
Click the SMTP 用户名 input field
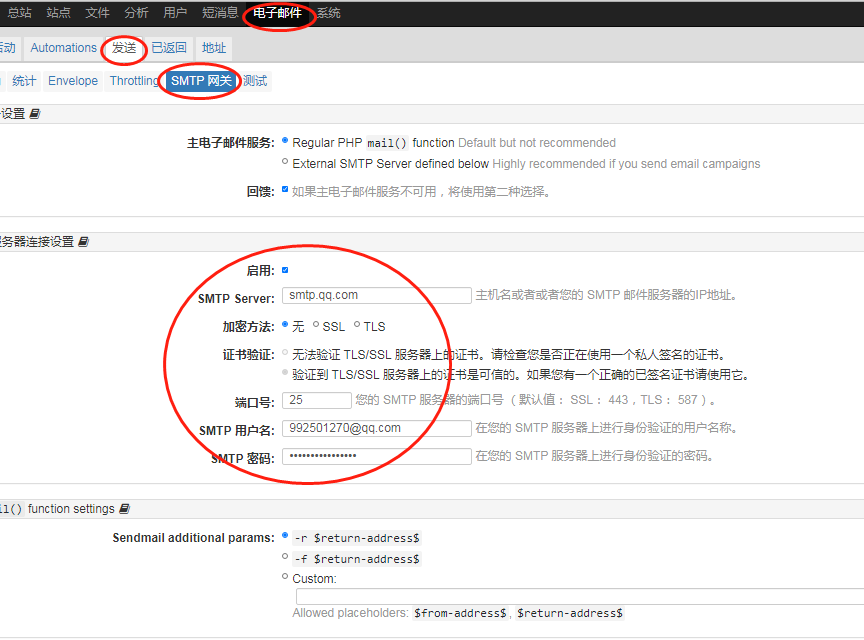point(377,428)
